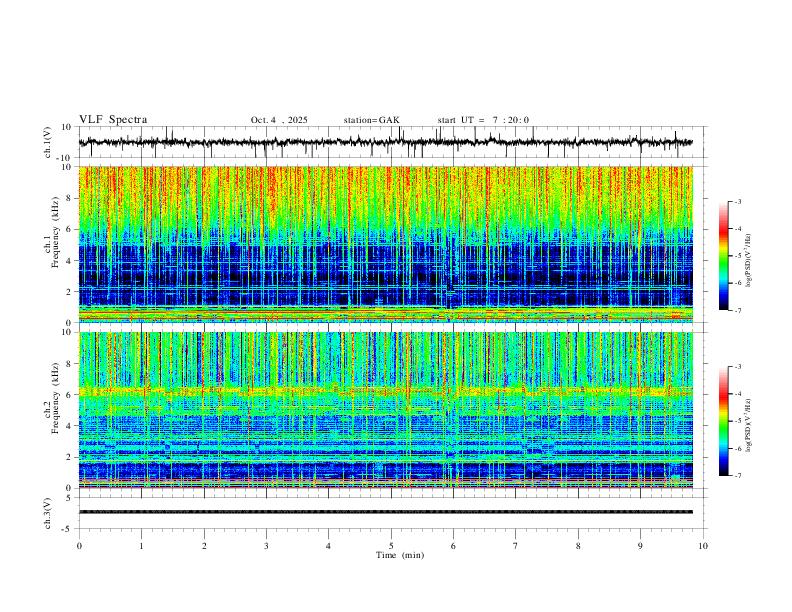Click the "8" kHz tick of ch.2 spectrogram

69,364
